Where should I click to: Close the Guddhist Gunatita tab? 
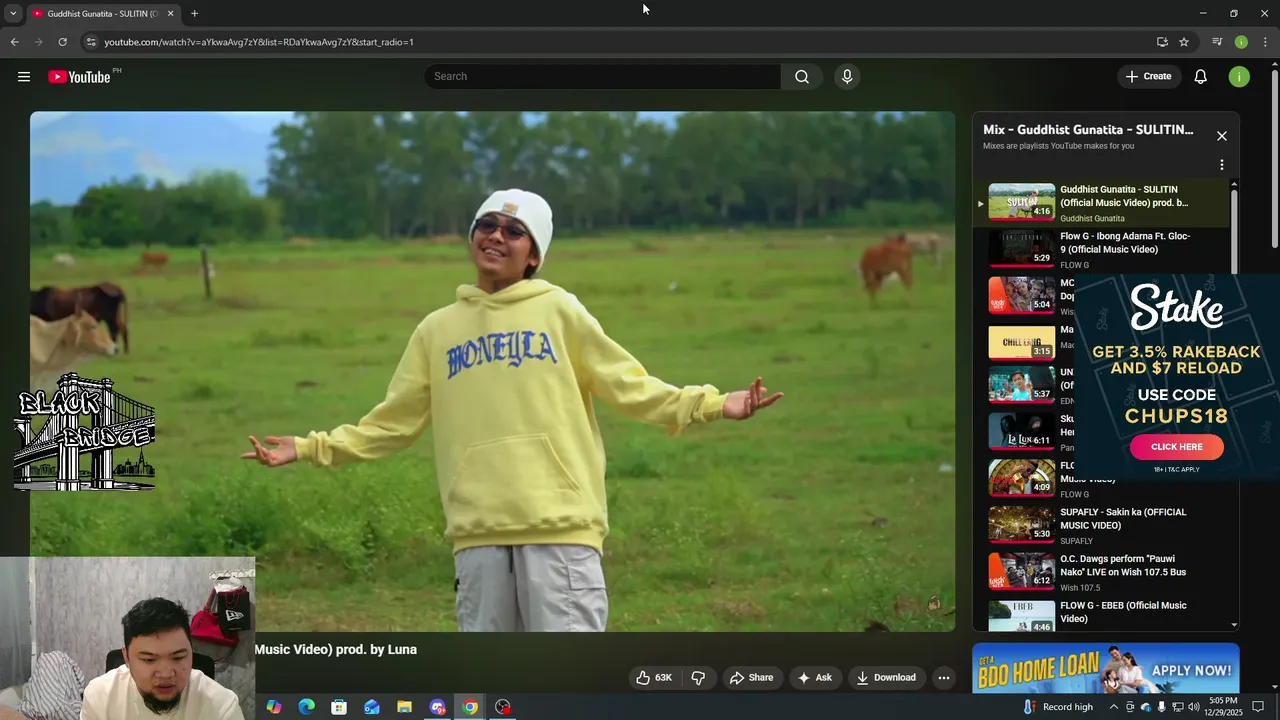[170, 14]
